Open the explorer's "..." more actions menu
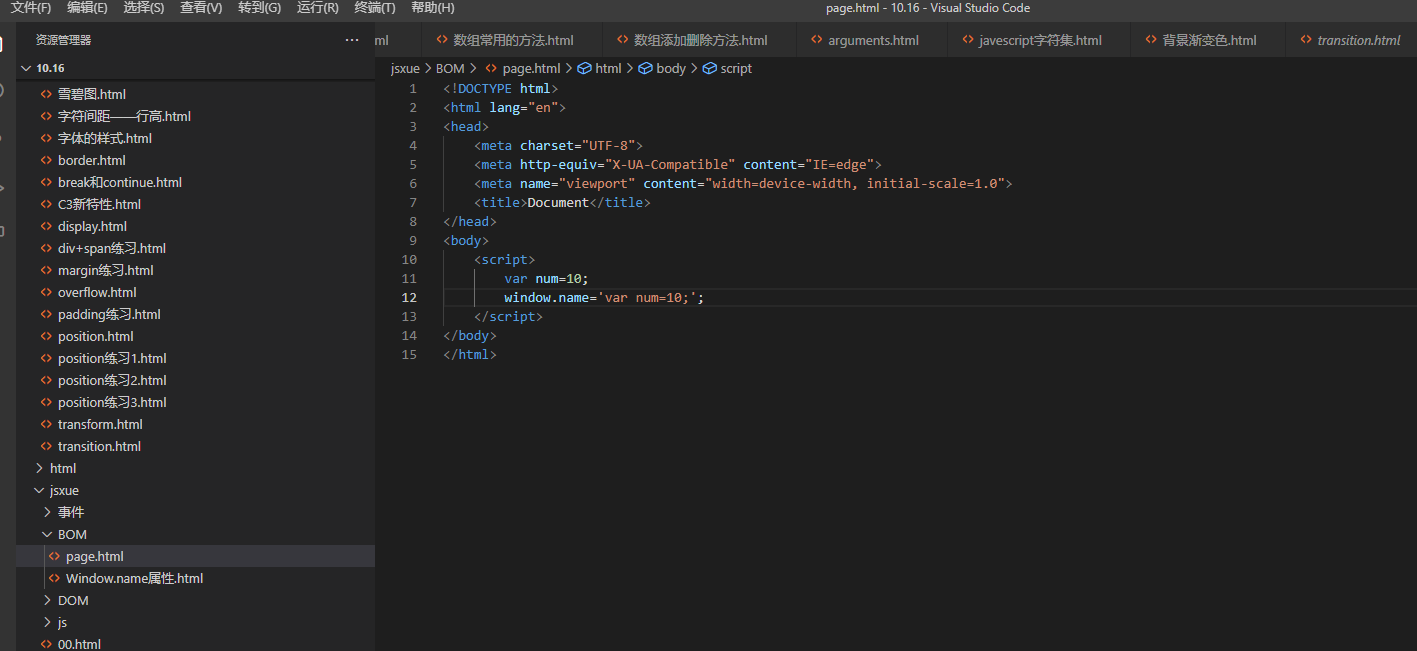 point(351,40)
